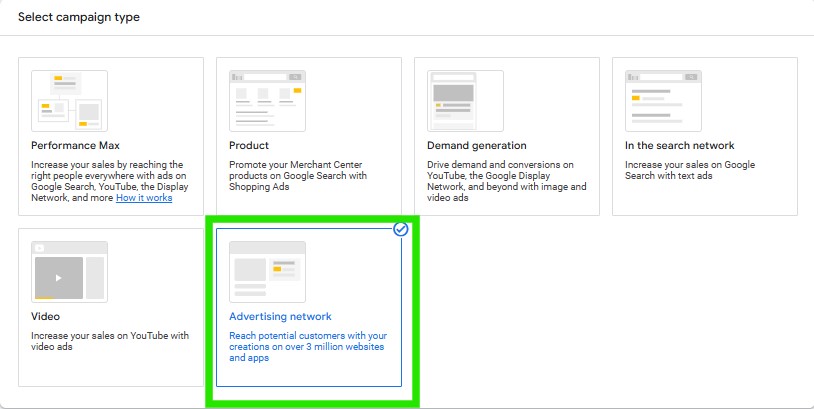Click the checkmark on Advertising network card
The height and width of the screenshot is (409, 814).
click(x=401, y=229)
